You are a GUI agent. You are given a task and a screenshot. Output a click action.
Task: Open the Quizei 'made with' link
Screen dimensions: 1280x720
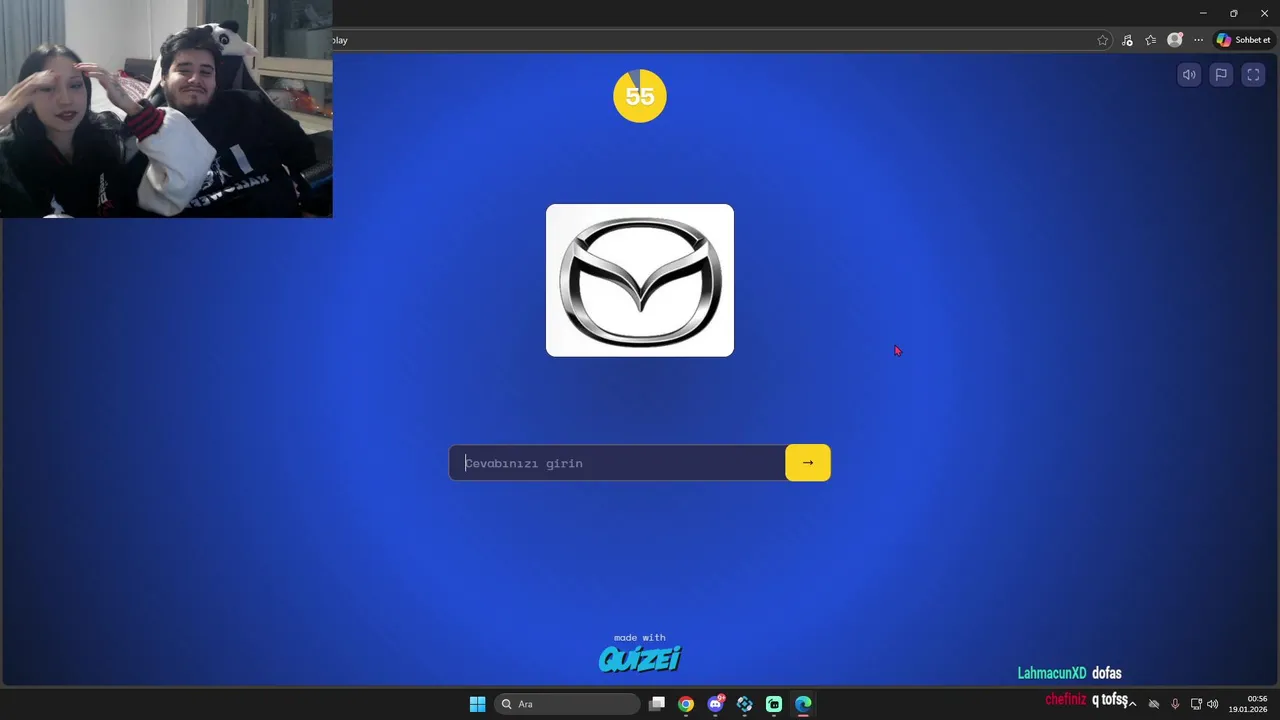tap(640, 653)
